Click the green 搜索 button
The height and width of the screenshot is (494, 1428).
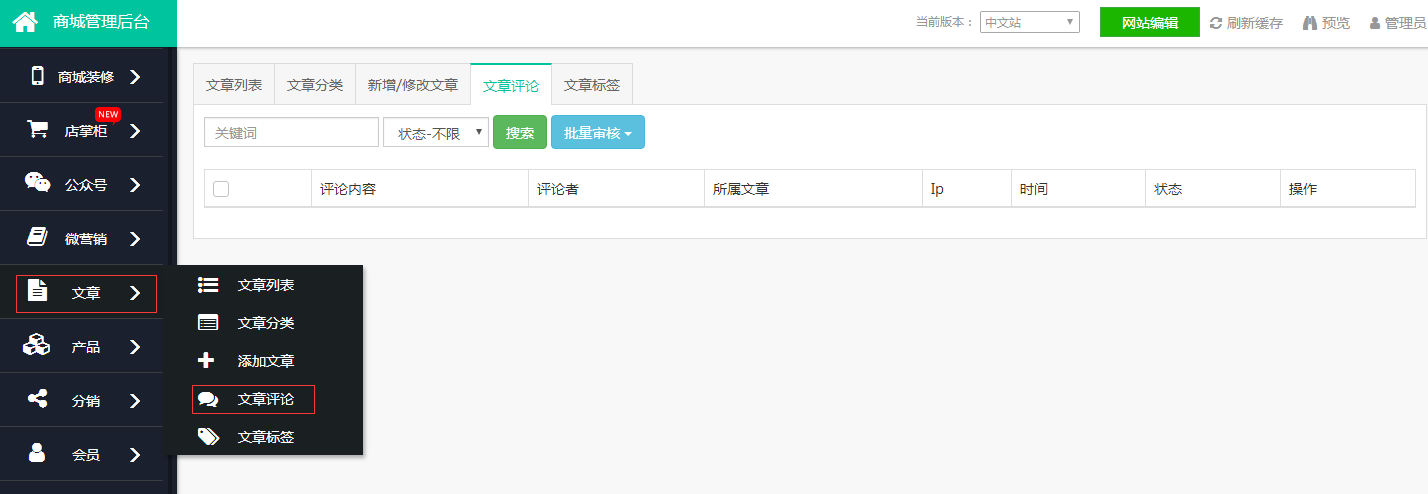(x=520, y=133)
